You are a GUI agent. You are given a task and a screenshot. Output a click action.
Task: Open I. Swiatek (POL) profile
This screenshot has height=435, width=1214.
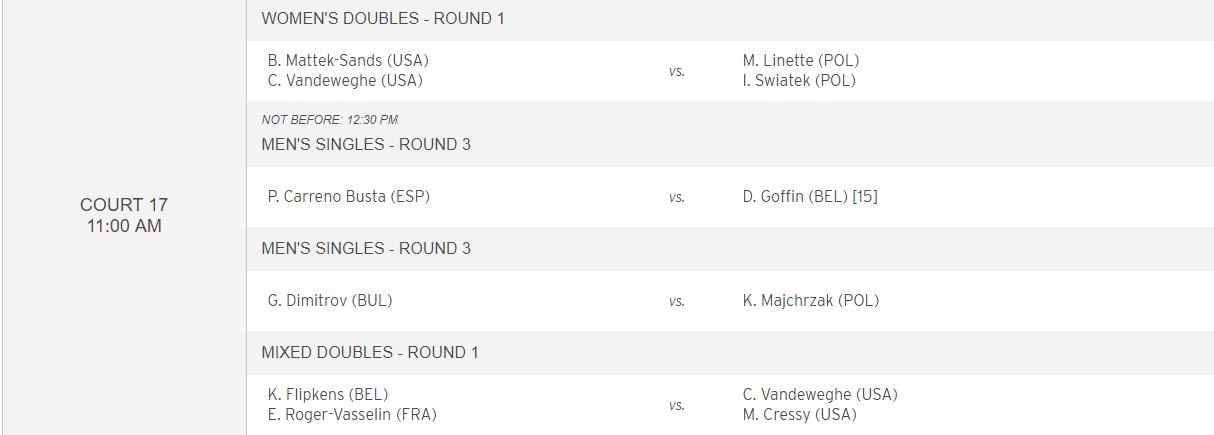[799, 81]
